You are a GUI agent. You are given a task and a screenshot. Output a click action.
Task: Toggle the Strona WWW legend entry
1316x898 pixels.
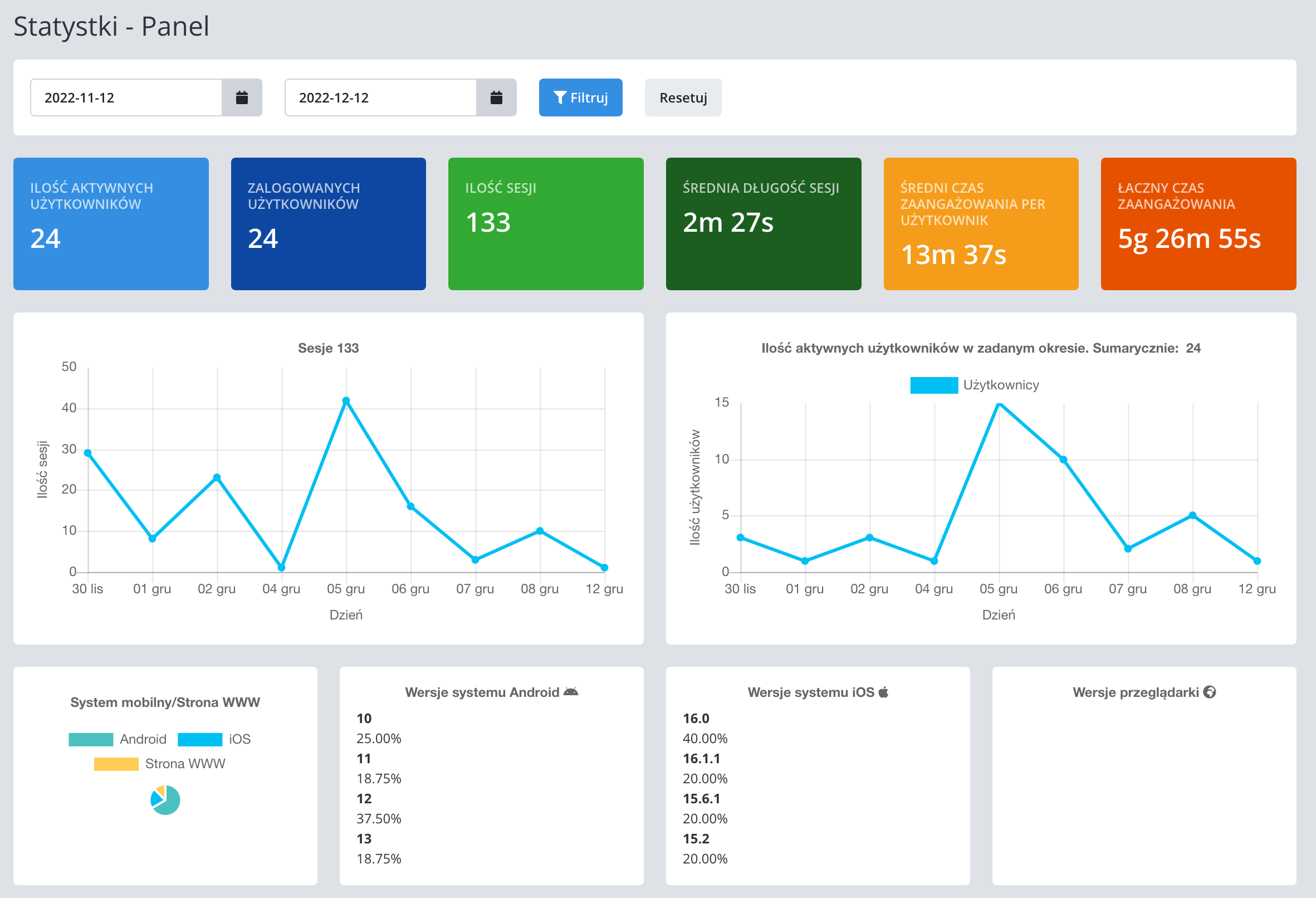(x=160, y=764)
